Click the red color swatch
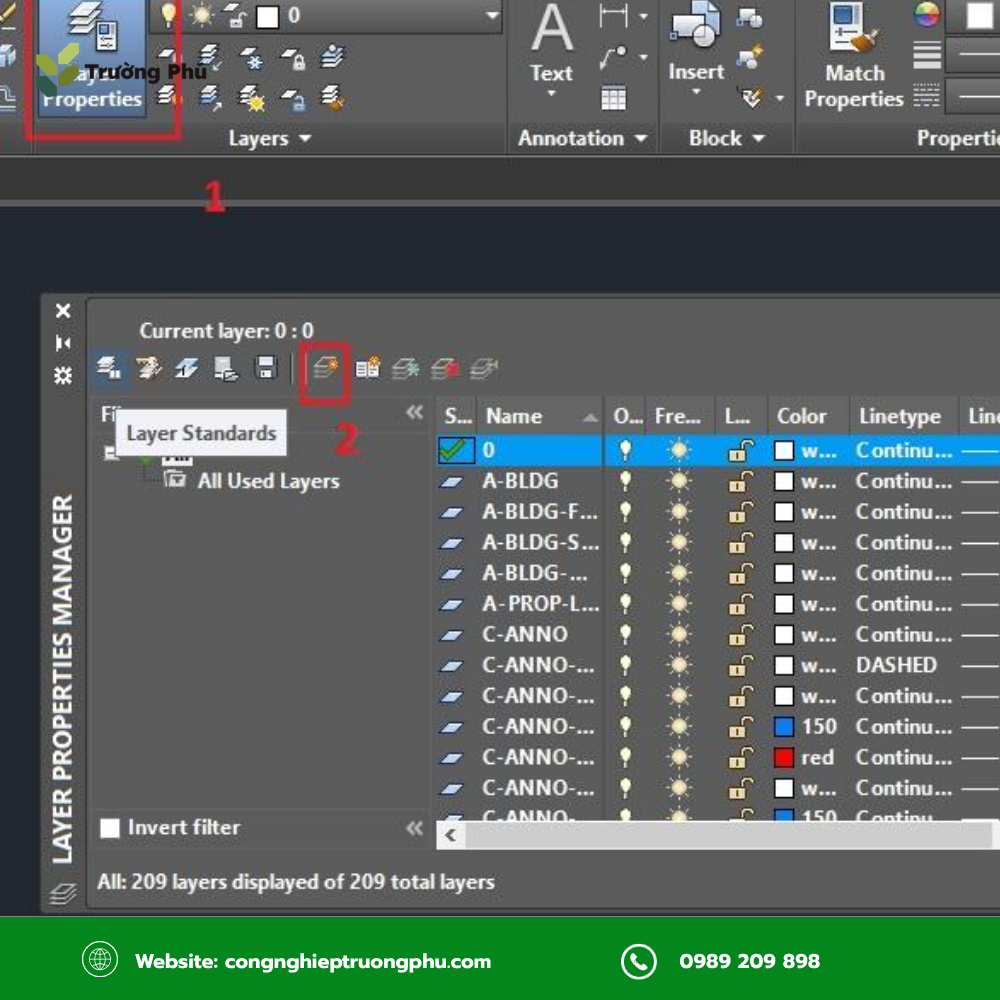The width and height of the screenshot is (1000, 1000). (x=784, y=757)
